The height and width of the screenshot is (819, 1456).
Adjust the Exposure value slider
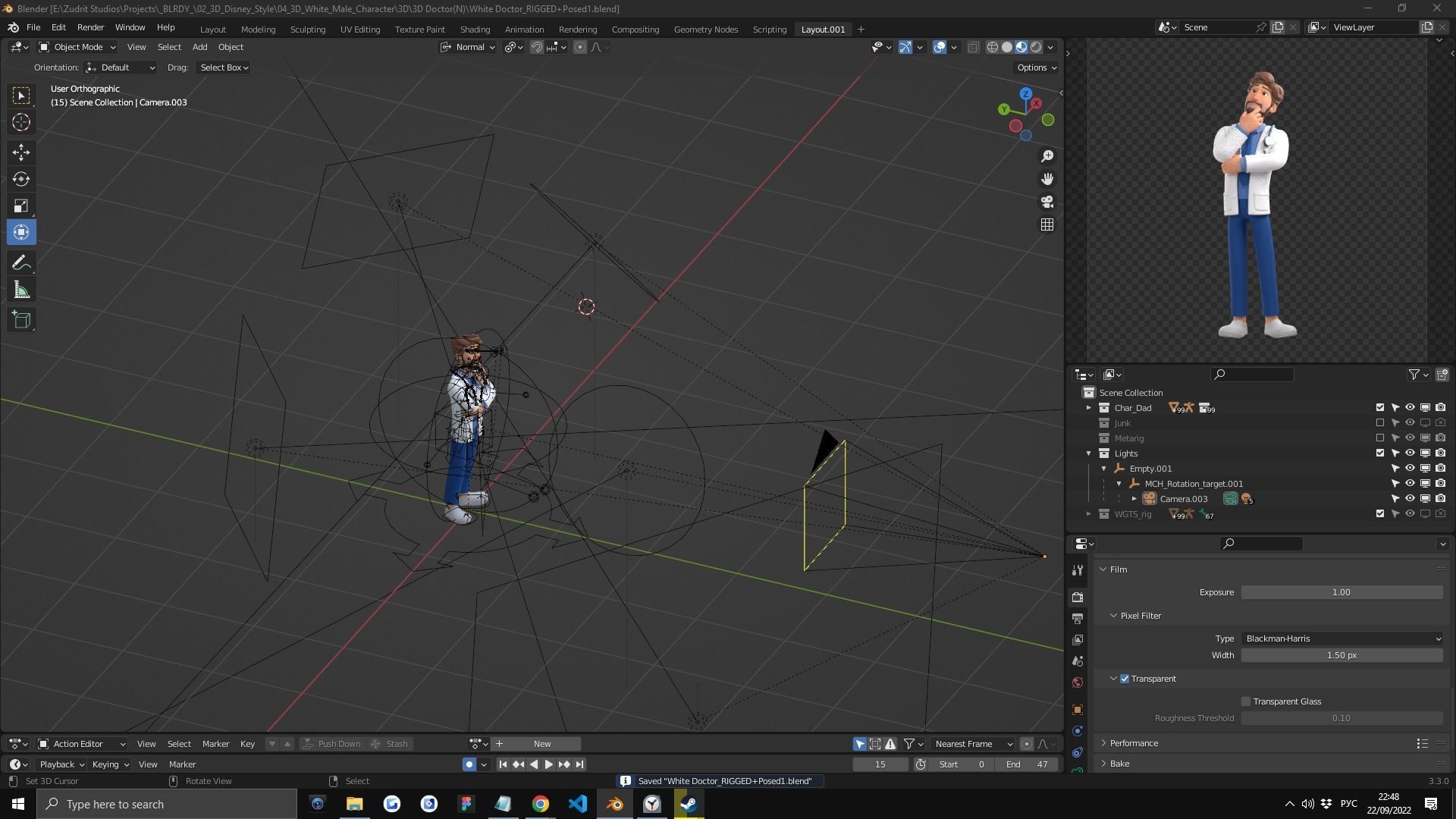coord(1341,592)
